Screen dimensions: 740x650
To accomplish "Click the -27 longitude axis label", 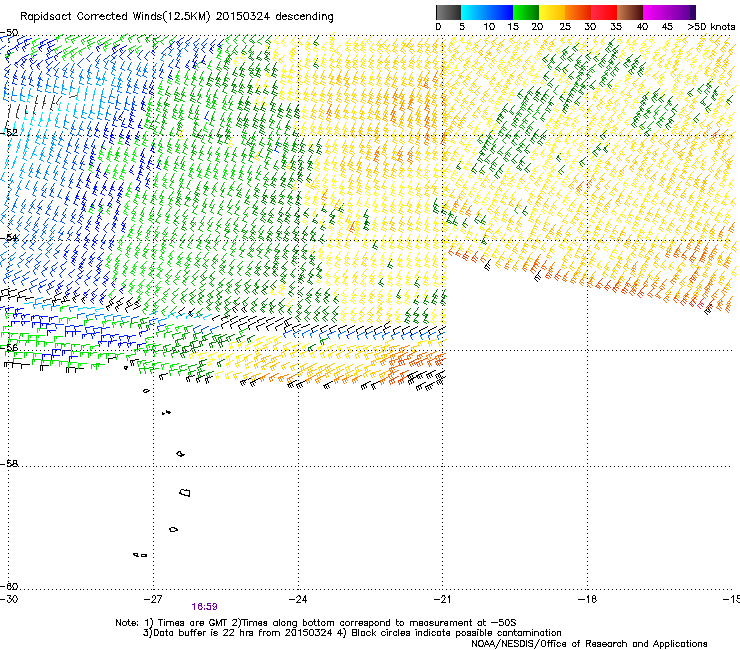I will (152, 599).
